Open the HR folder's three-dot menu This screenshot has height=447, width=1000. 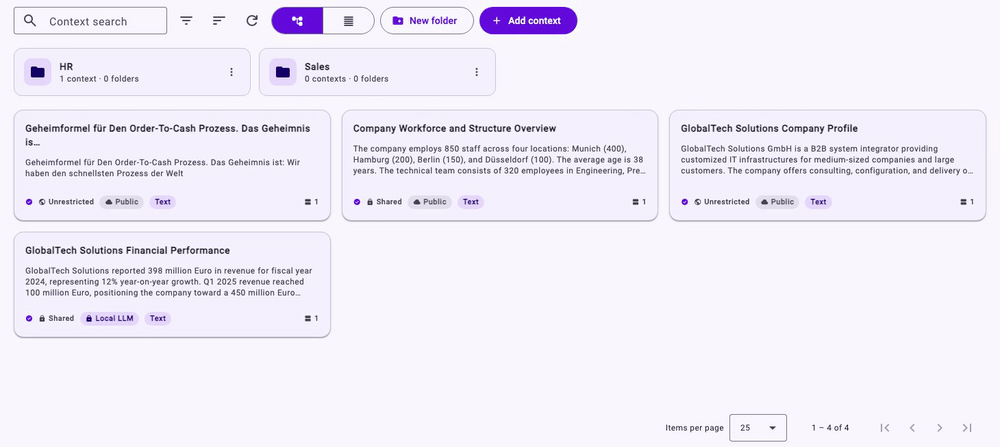click(x=232, y=72)
